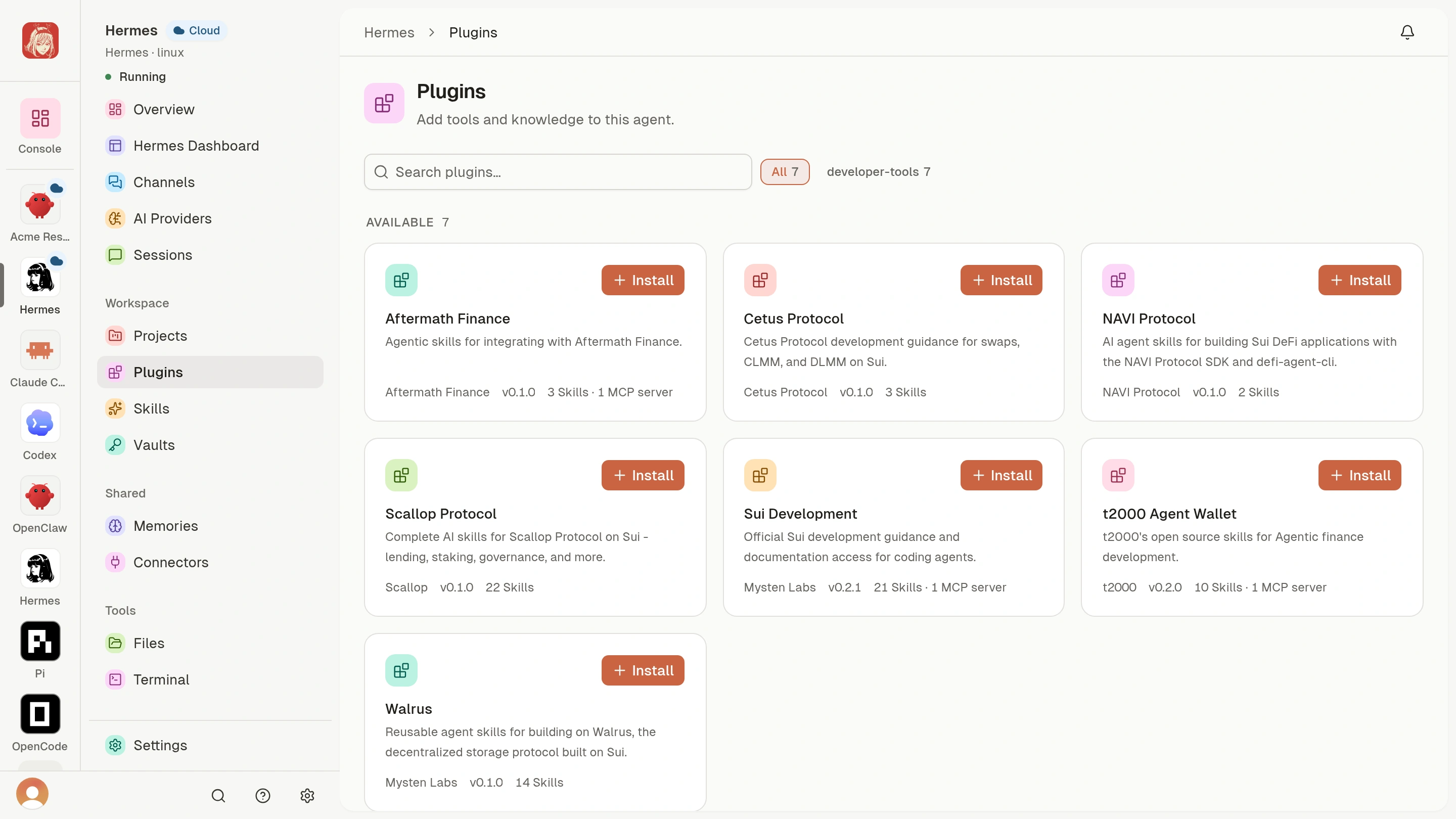Open Files tool
The width and height of the screenshot is (1456, 819).
210,643
